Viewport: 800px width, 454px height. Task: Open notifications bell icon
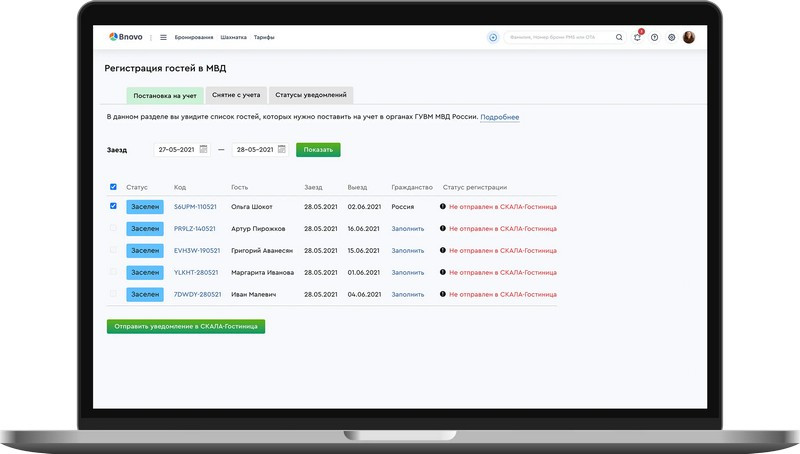pyautogui.click(x=637, y=37)
